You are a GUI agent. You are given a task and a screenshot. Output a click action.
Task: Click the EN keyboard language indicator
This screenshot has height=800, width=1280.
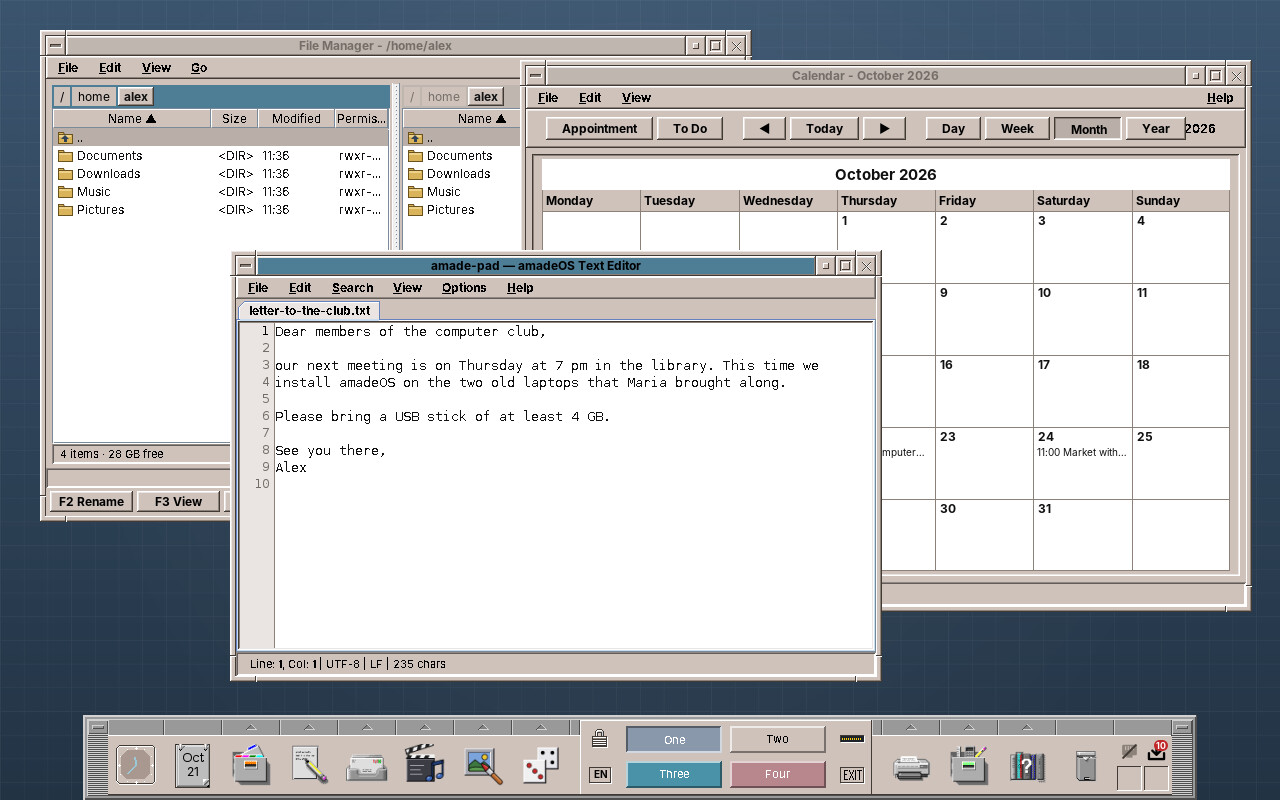600,774
